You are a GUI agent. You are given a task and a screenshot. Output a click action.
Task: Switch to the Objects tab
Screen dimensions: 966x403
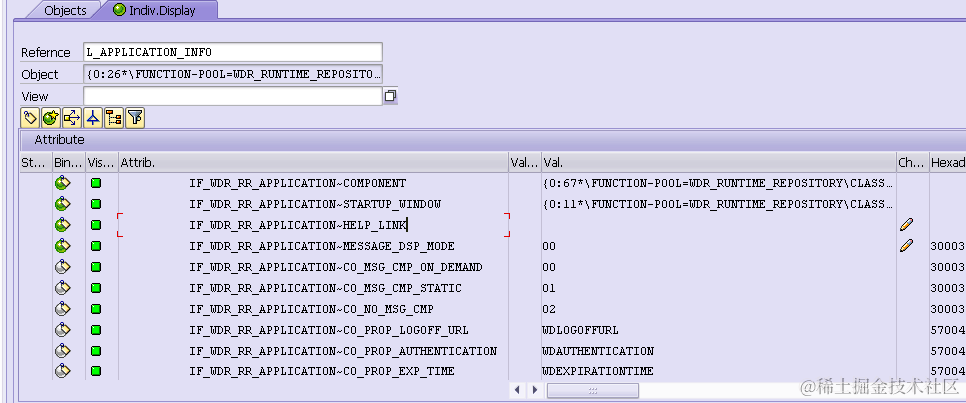(x=65, y=10)
